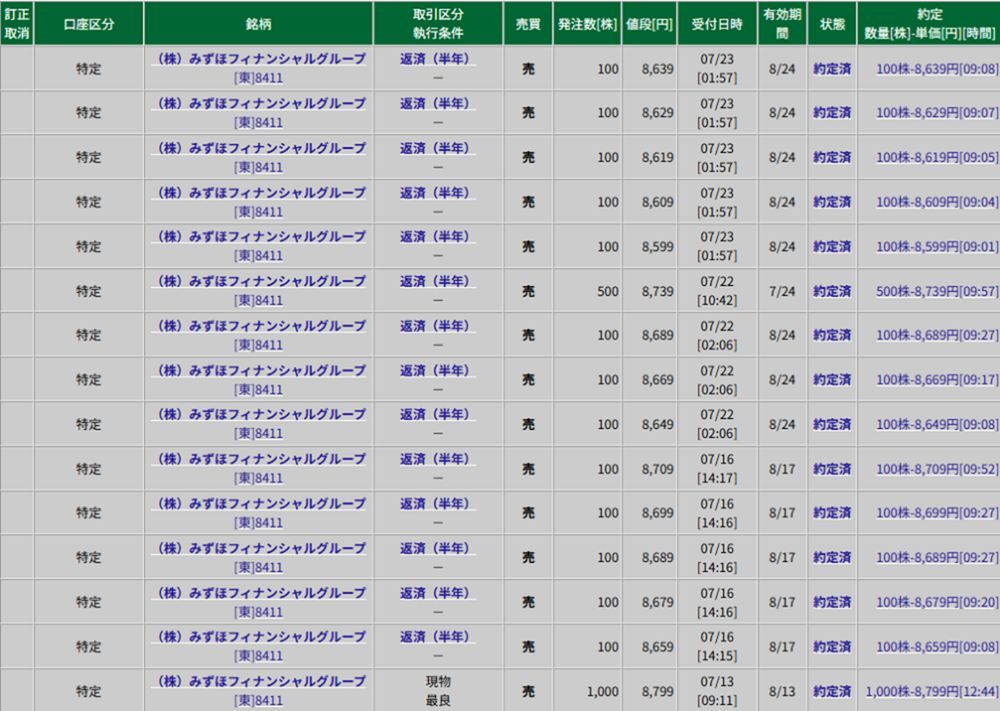Click 約定済 status in the 8,679 row
Screen dimensions: 1000x711
832,602
